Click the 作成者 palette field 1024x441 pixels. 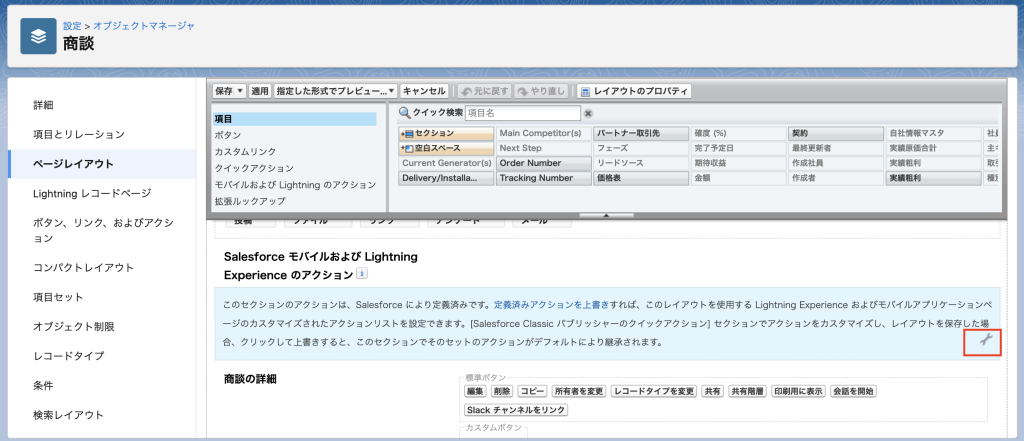point(835,178)
